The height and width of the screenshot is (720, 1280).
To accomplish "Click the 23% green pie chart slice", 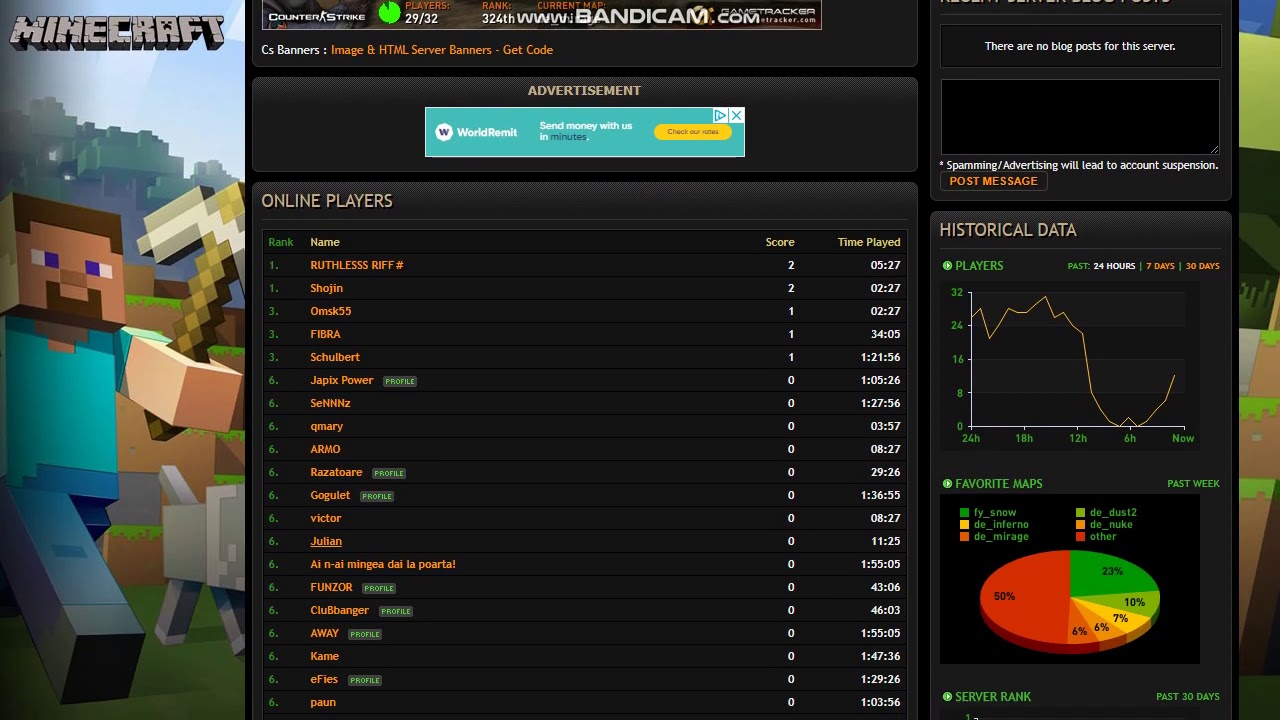I will [1112, 573].
